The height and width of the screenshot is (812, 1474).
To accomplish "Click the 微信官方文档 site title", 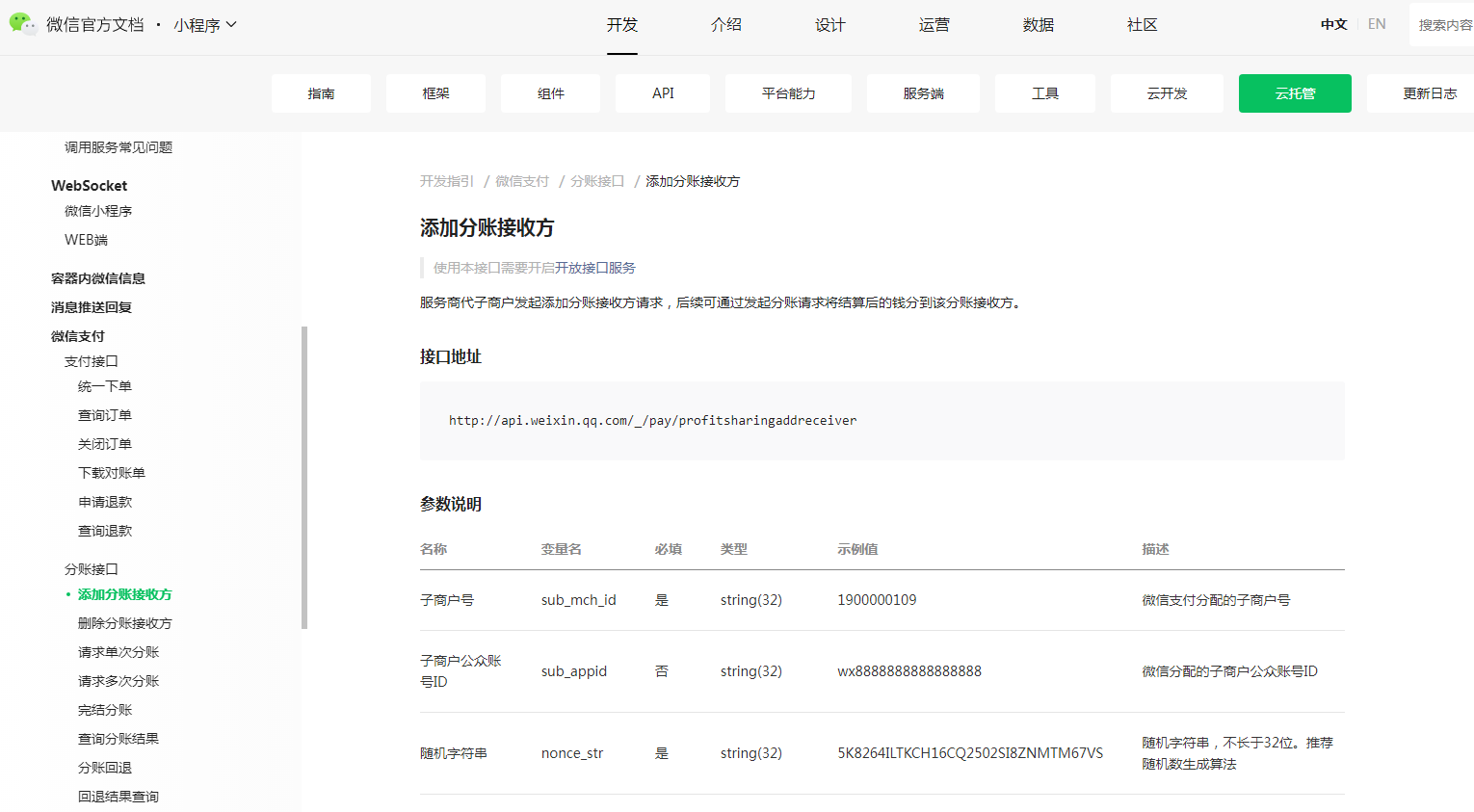I will pyautogui.click(x=95, y=25).
